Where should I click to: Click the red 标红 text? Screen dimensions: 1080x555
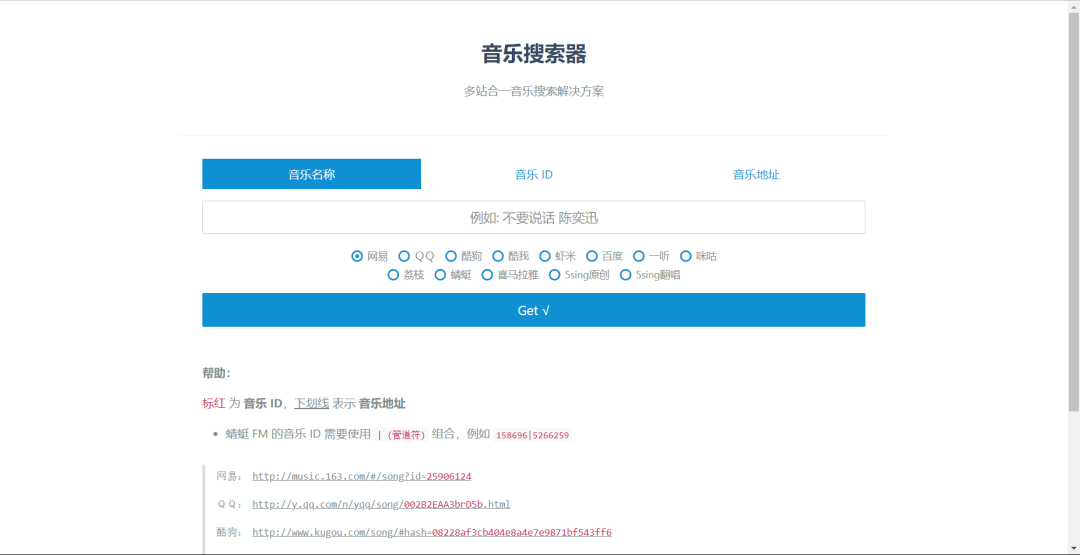pyautogui.click(x=214, y=403)
